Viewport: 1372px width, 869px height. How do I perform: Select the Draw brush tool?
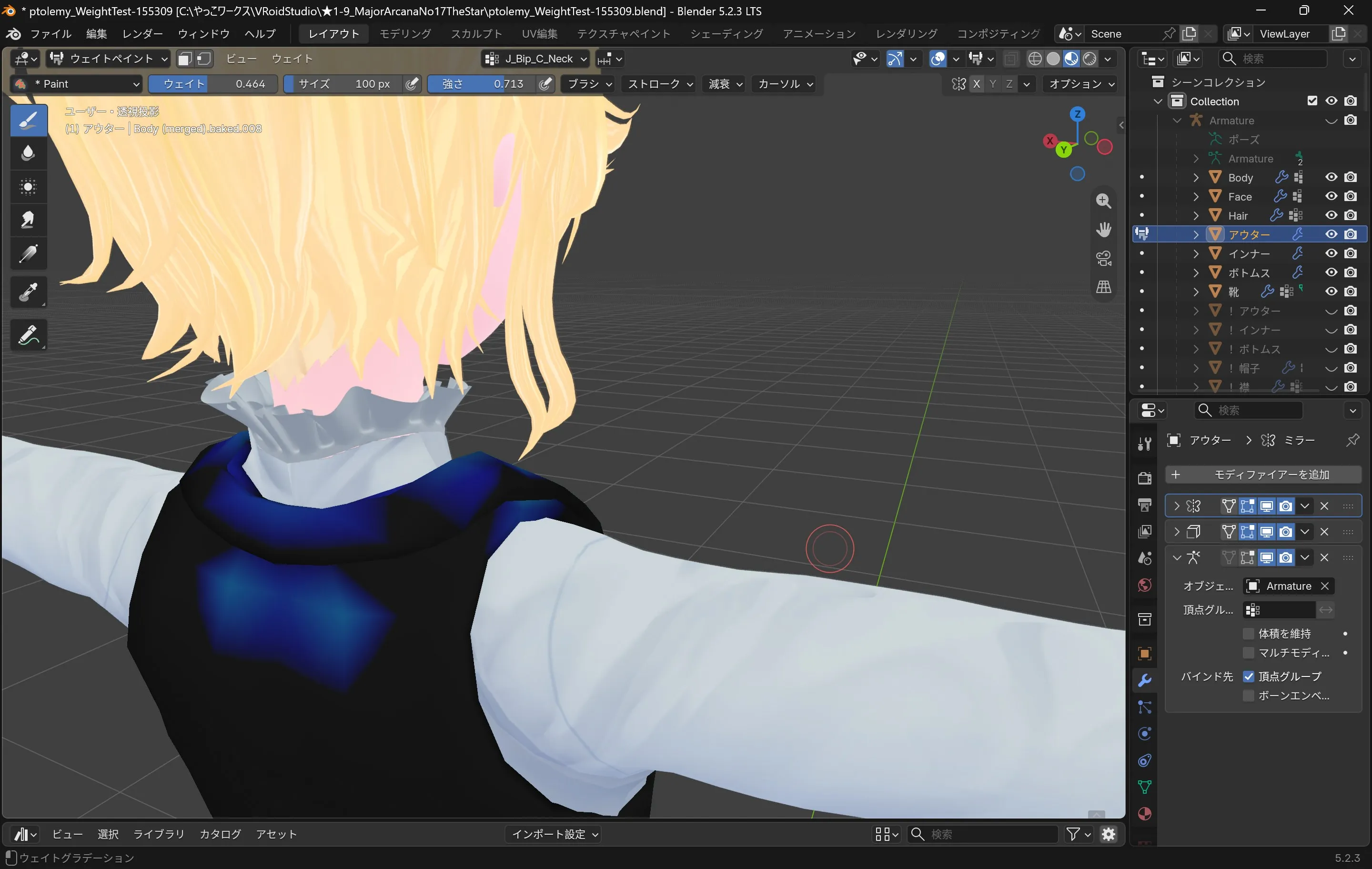29,120
